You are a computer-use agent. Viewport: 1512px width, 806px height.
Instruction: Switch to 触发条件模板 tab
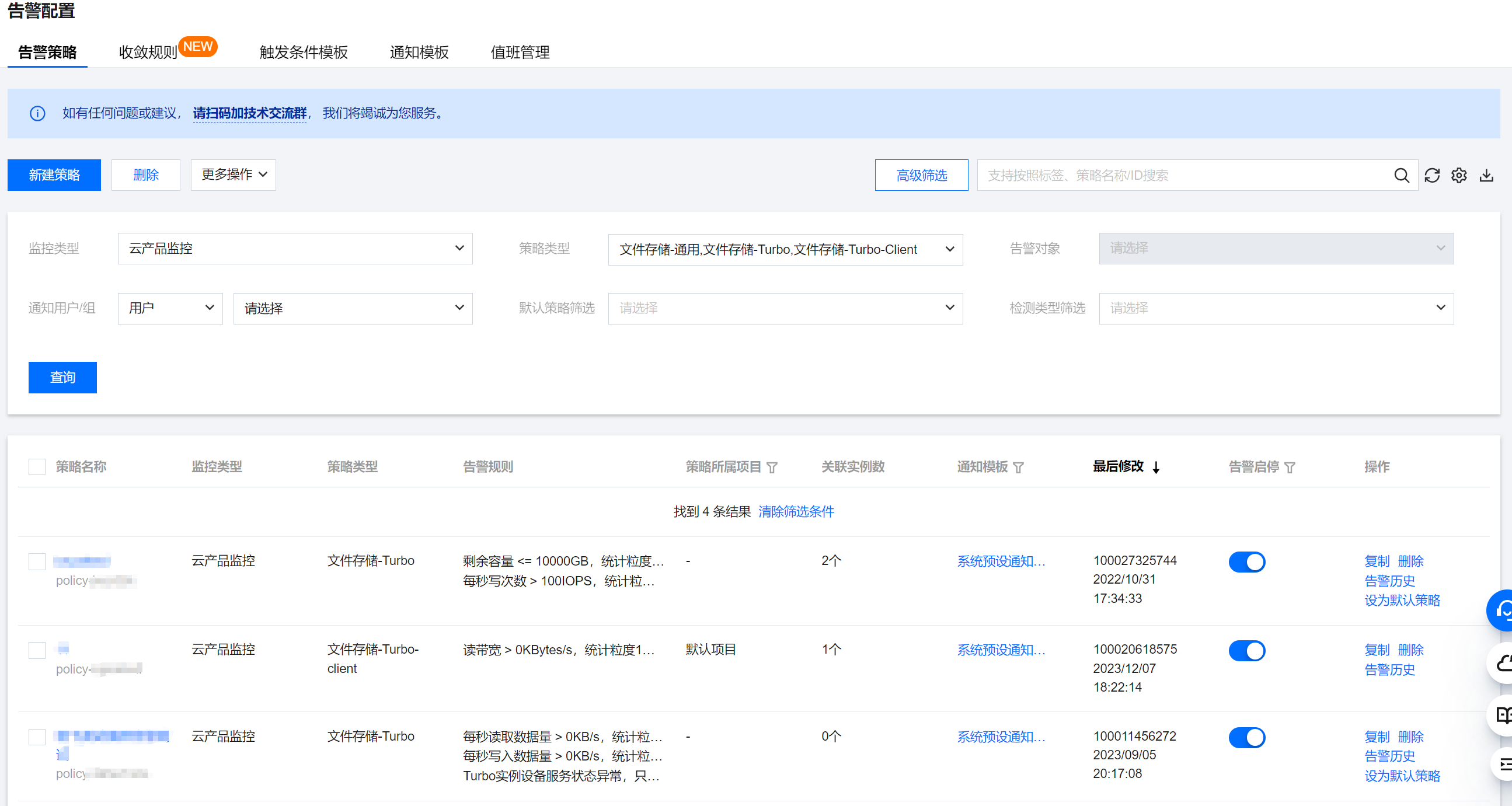(x=304, y=52)
